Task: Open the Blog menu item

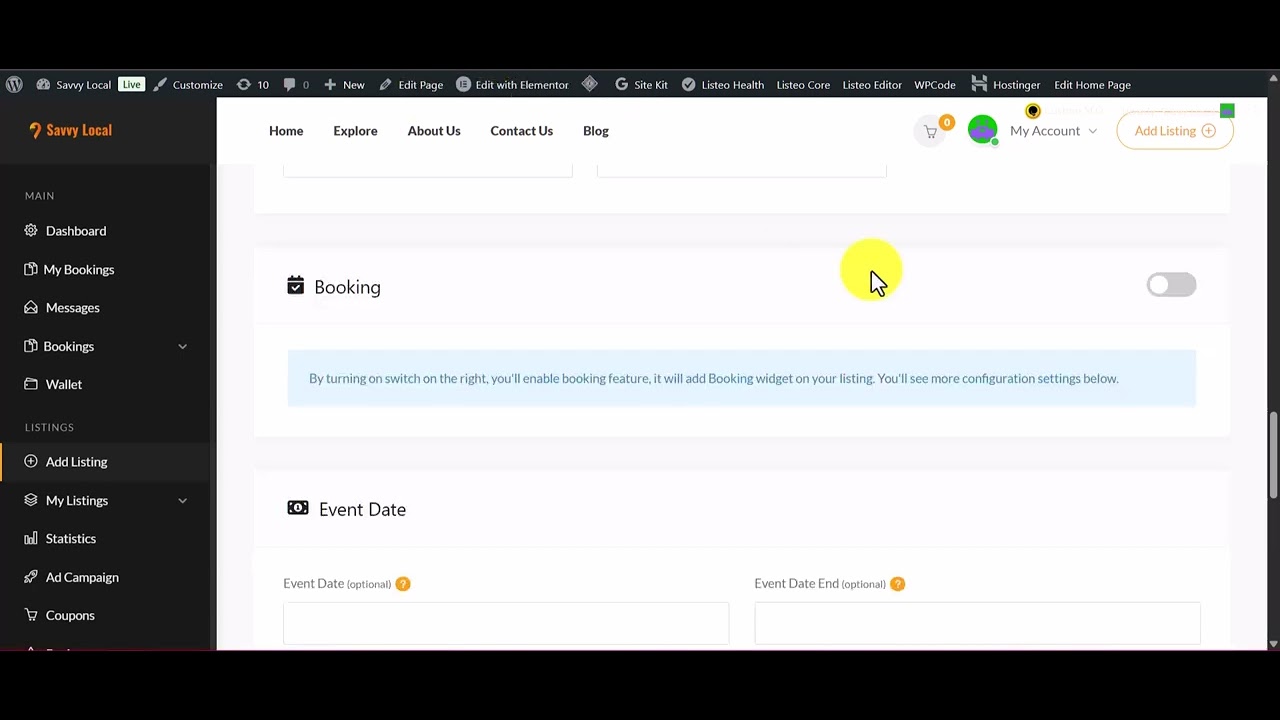Action: [x=596, y=131]
